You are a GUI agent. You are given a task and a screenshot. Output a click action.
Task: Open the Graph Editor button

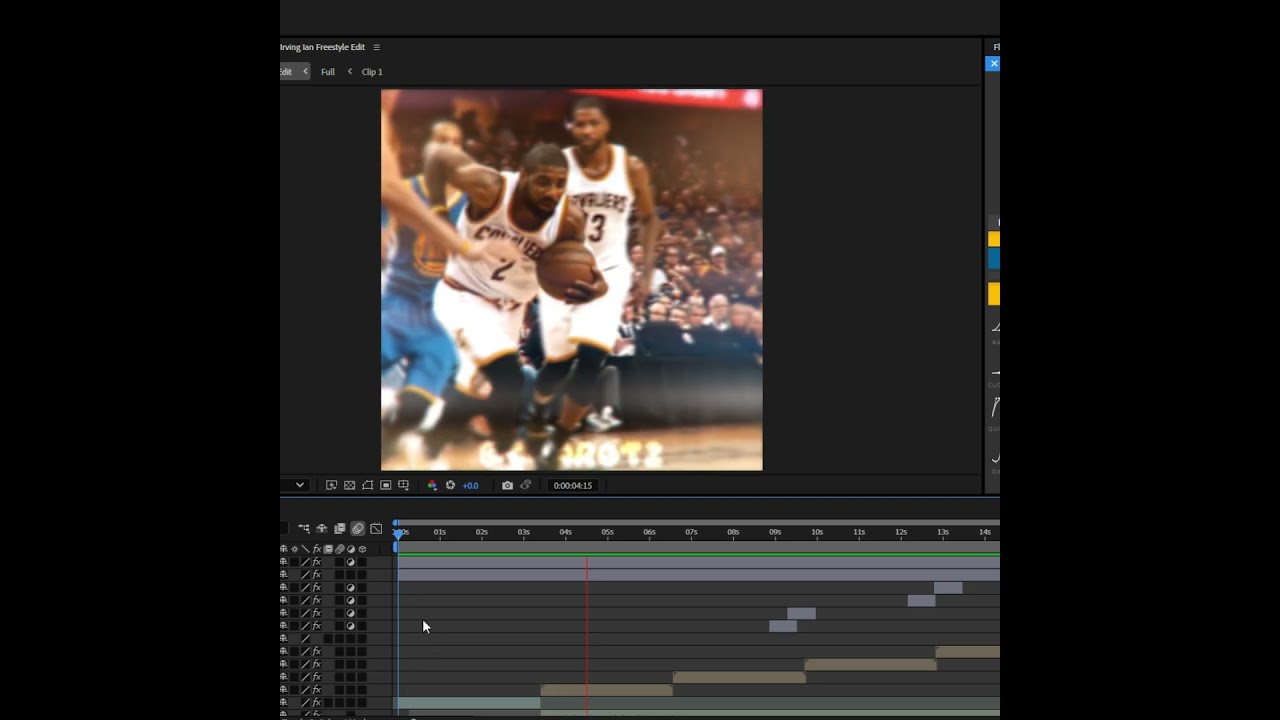(x=376, y=528)
